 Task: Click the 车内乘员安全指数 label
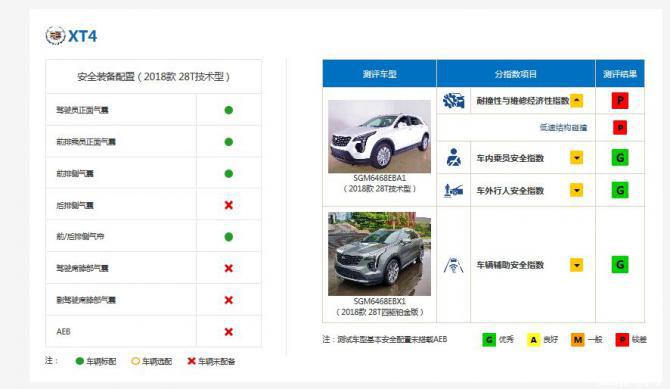pos(510,158)
